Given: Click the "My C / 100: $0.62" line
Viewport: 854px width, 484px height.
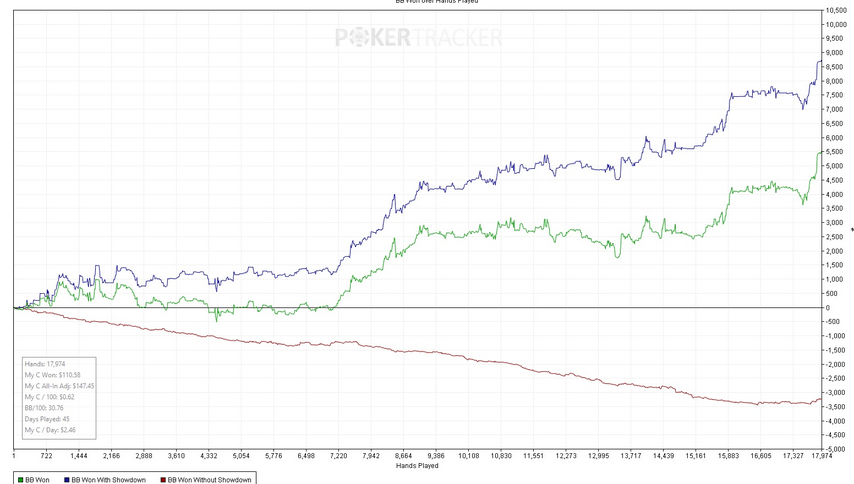Looking at the screenshot, I should click(x=50, y=397).
